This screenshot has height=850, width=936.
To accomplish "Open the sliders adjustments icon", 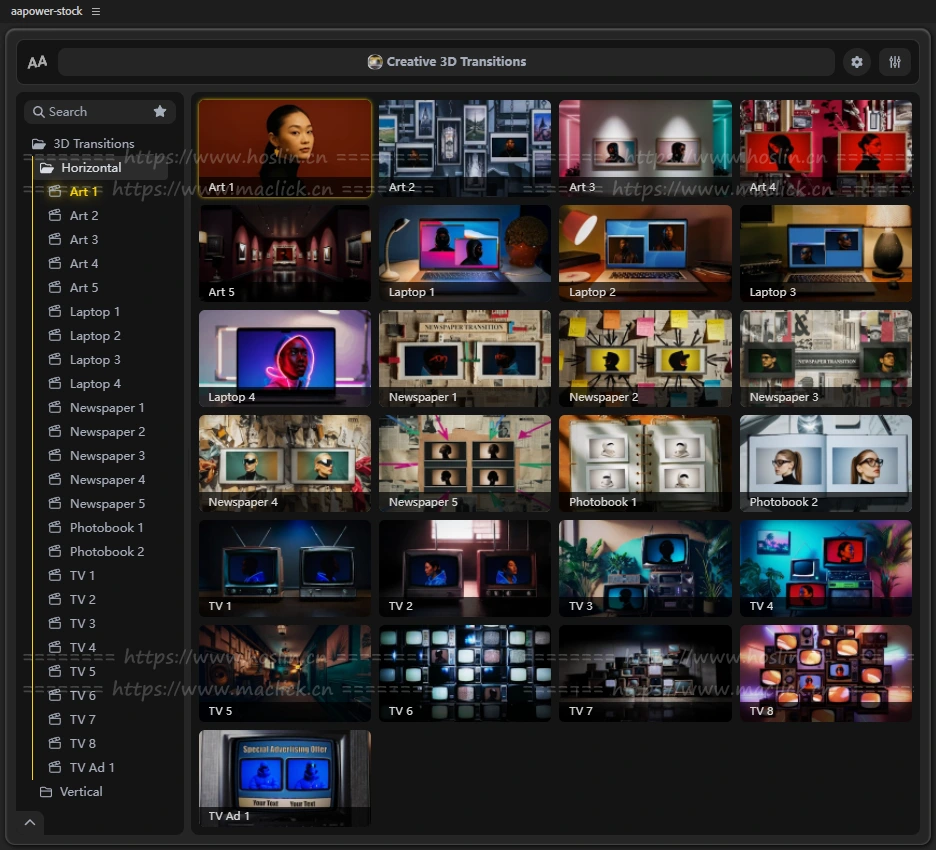I will point(895,62).
